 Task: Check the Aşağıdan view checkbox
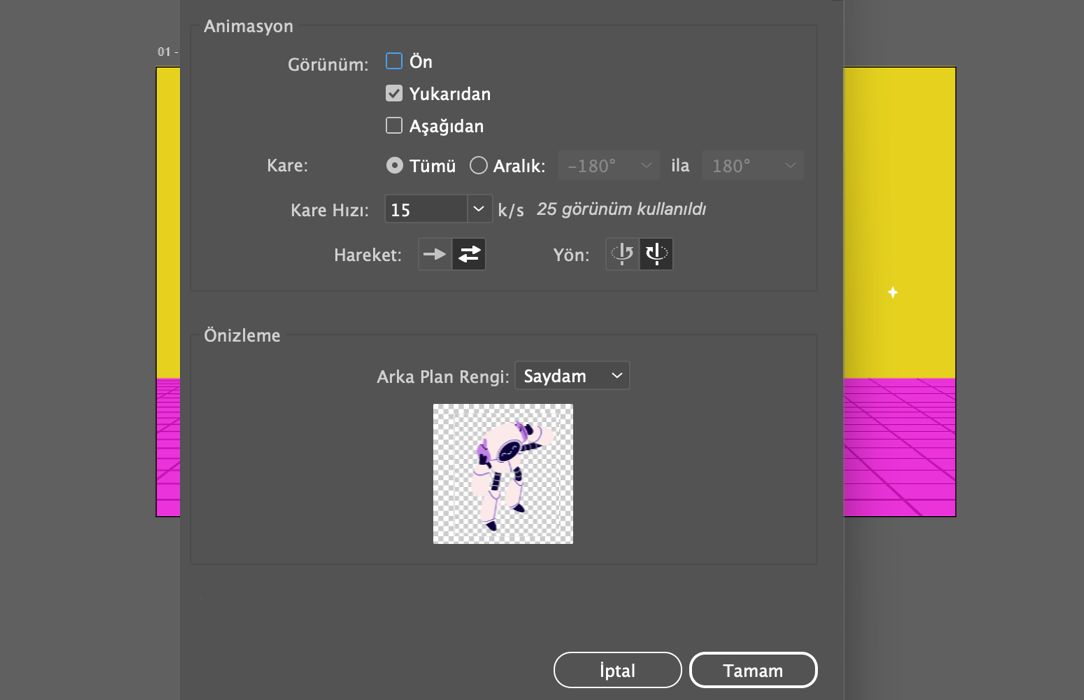[395, 126]
